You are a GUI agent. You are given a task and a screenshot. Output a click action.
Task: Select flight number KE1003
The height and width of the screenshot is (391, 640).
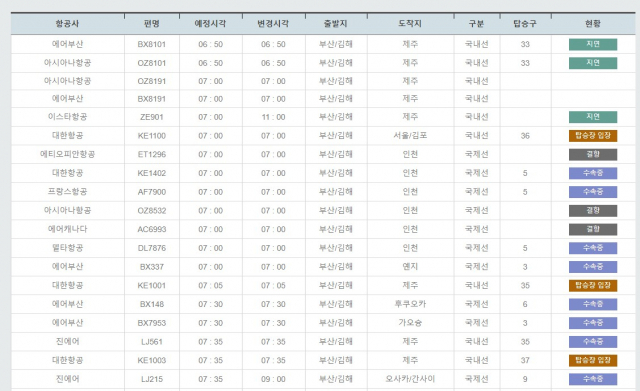point(152,360)
